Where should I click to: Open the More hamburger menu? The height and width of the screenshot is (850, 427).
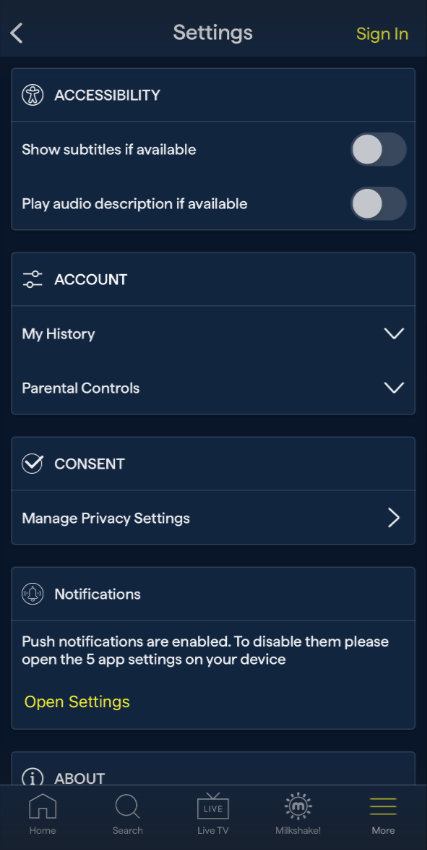383,814
